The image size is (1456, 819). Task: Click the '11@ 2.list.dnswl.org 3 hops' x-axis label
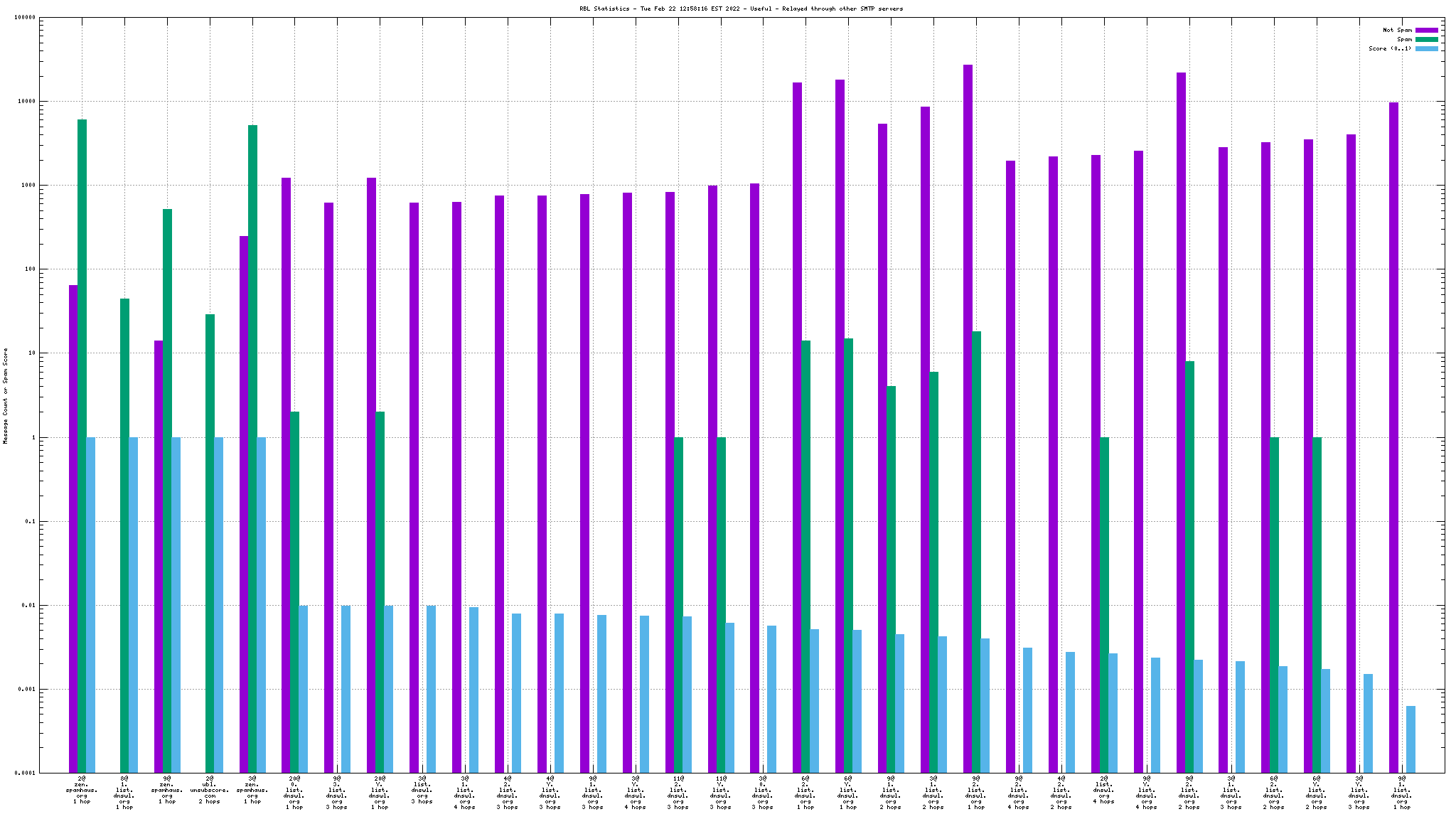(x=678, y=793)
